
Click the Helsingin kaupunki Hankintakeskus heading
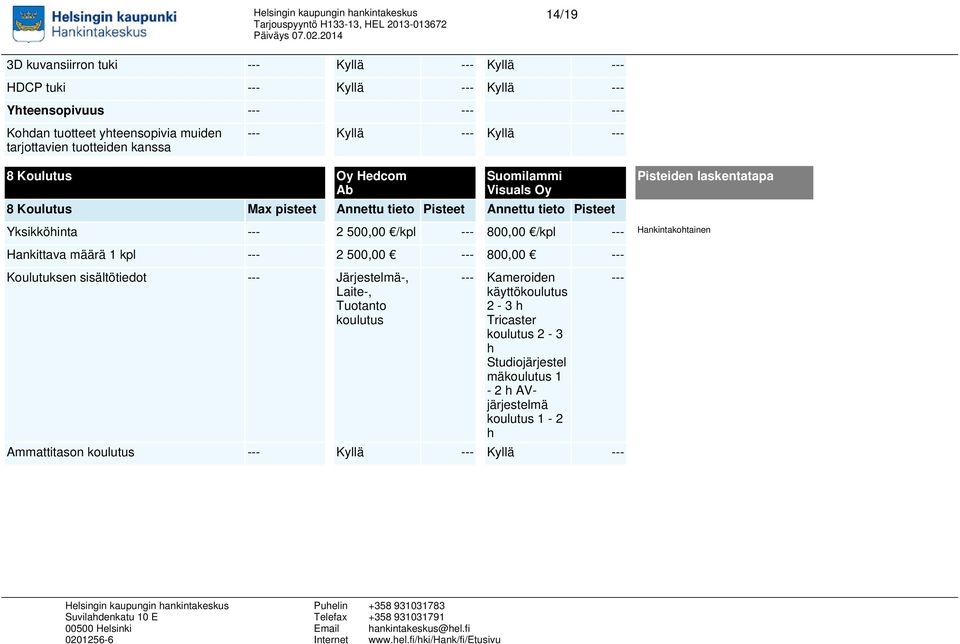[x=114, y=24]
